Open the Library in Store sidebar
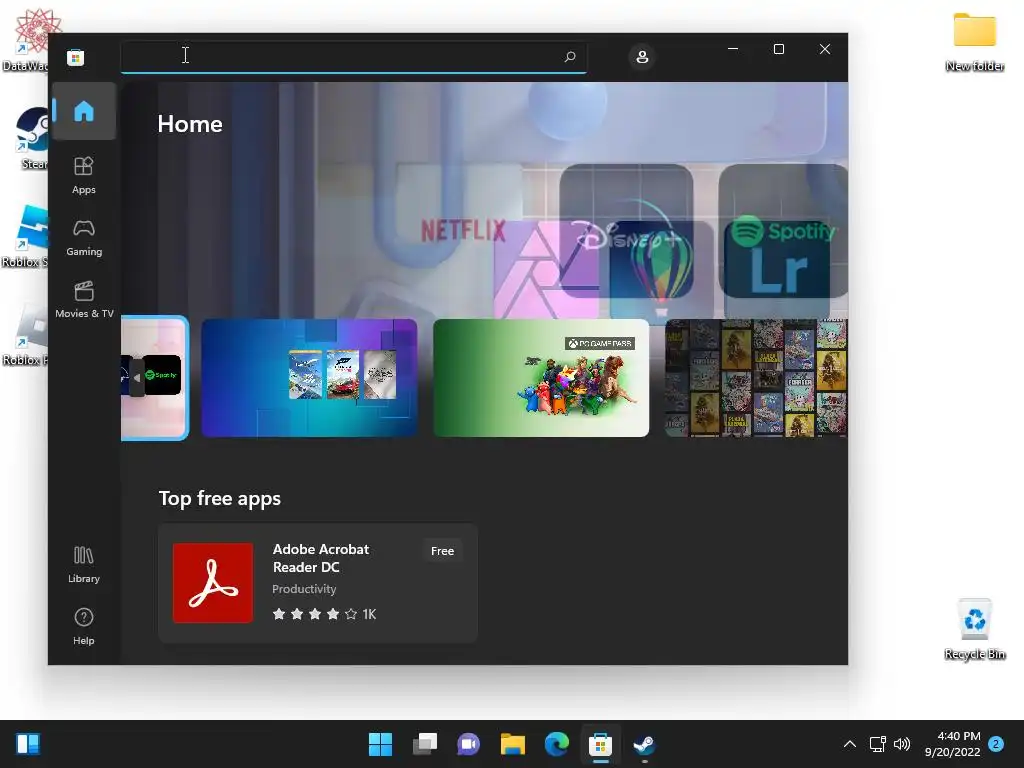The width and height of the screenshot is (1024, 768). tap(84, 565)
